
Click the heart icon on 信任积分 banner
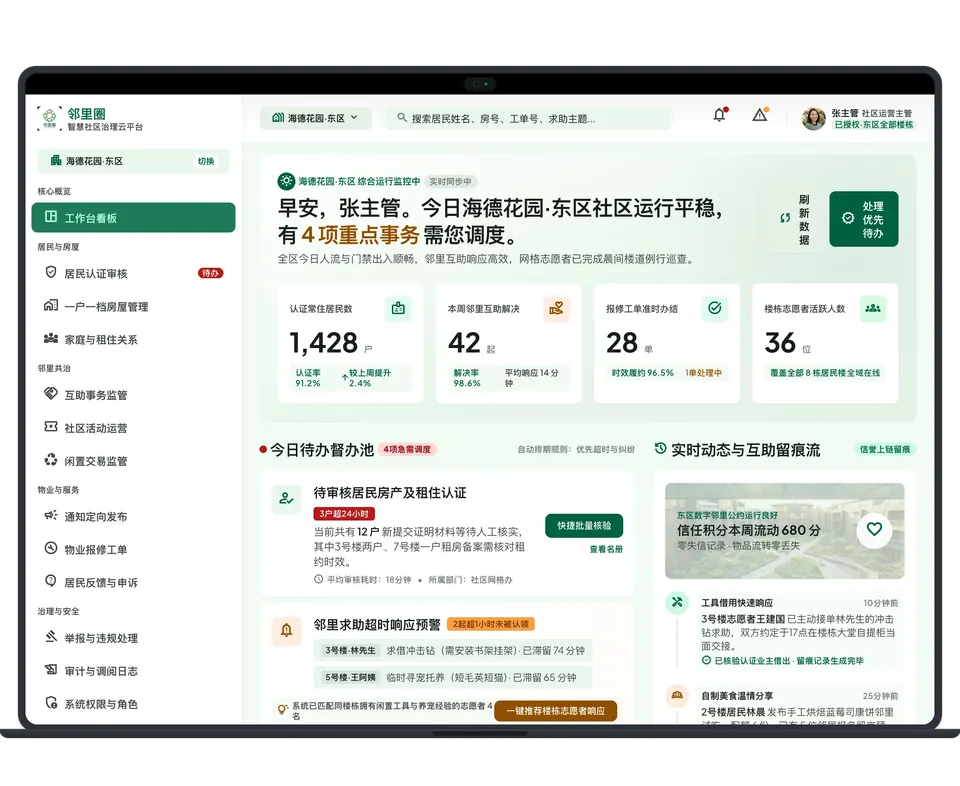tap(874, 530)
